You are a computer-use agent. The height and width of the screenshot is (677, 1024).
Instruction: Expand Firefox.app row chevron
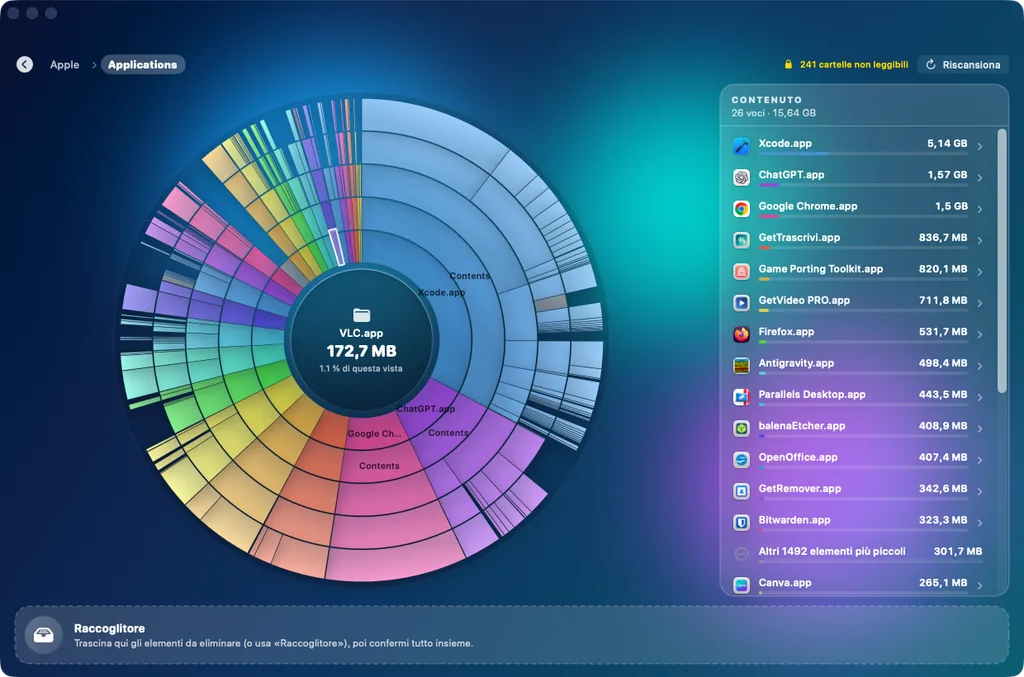[980, 334]
